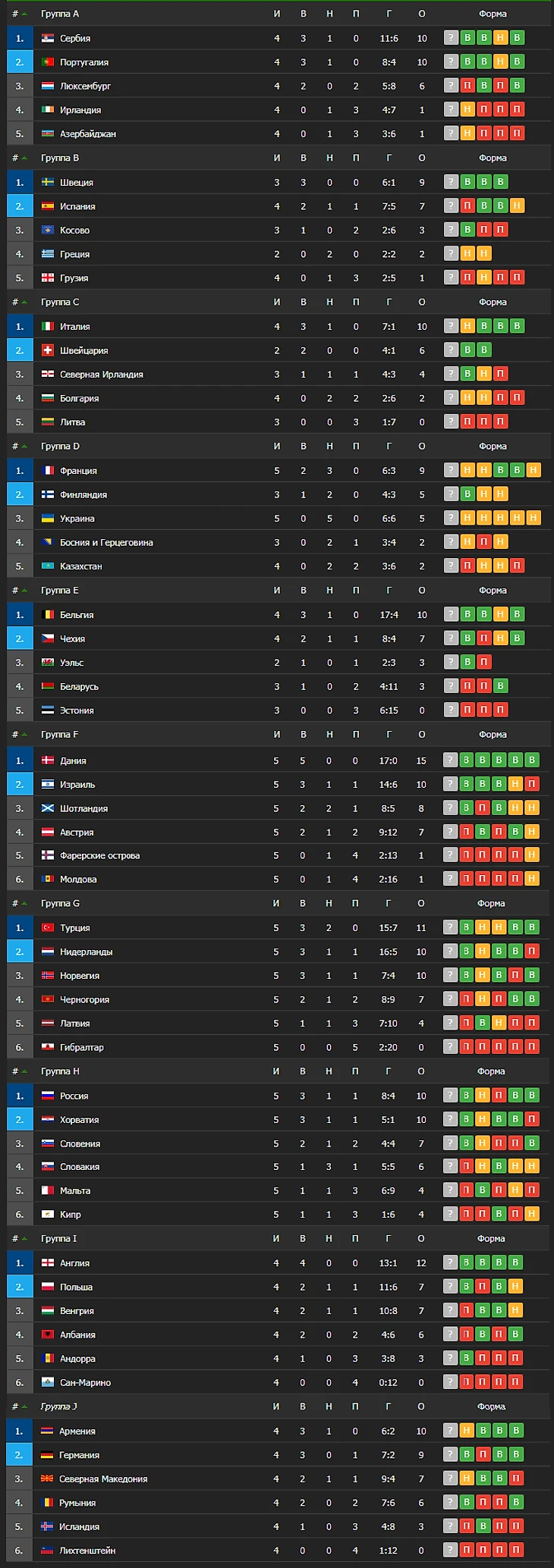Click the Switzerland flag next to Швейцария
The width and height of the screenshot is (554, 1568).
click(47, 350)
